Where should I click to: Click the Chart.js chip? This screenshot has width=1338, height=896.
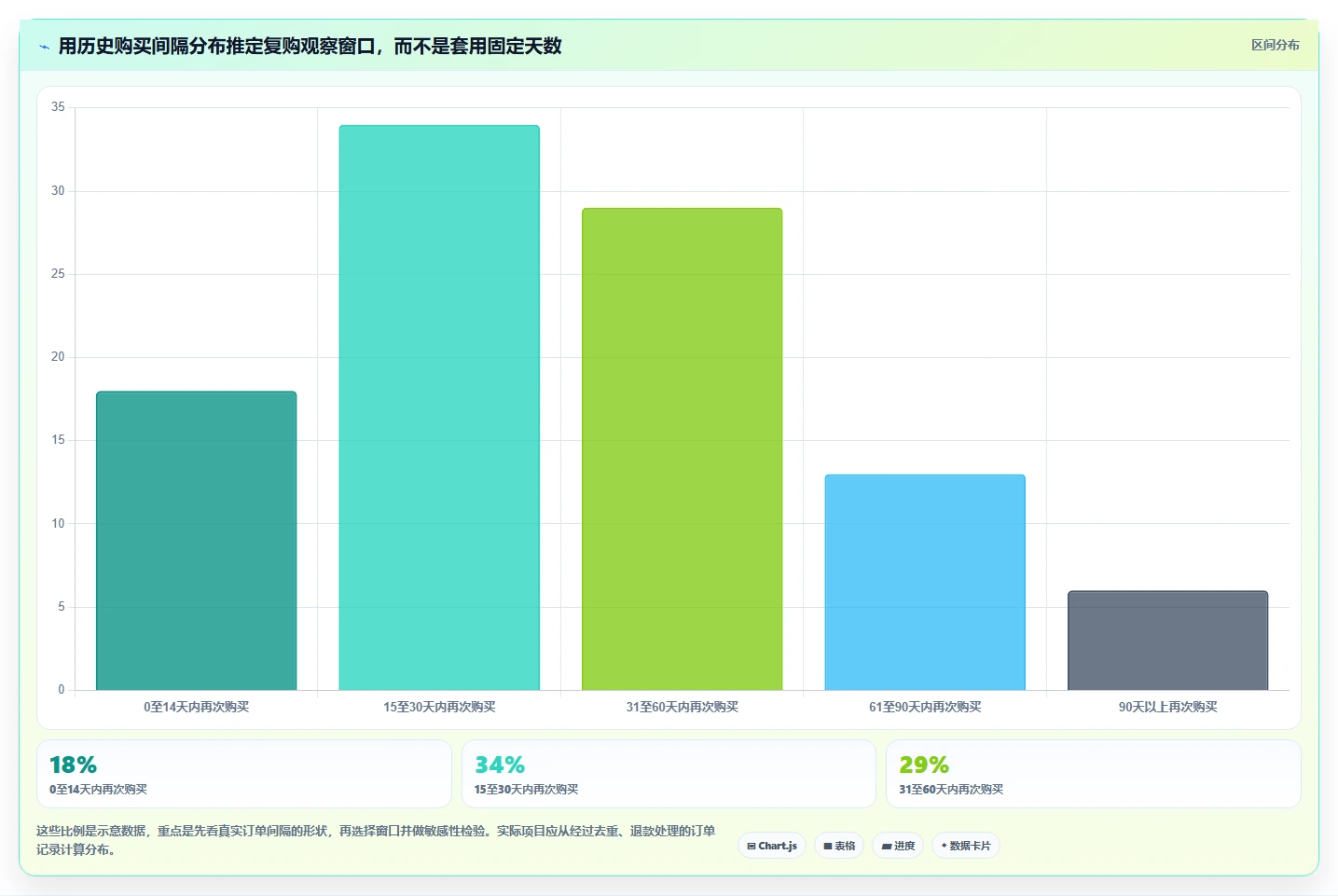[772, 846]
